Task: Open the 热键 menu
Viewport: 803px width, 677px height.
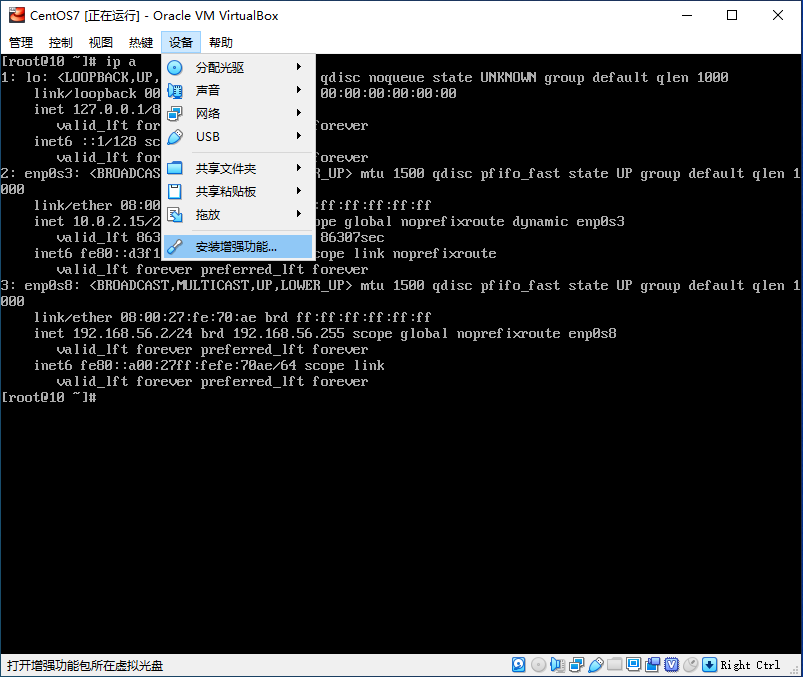Action: coord(141,43)
